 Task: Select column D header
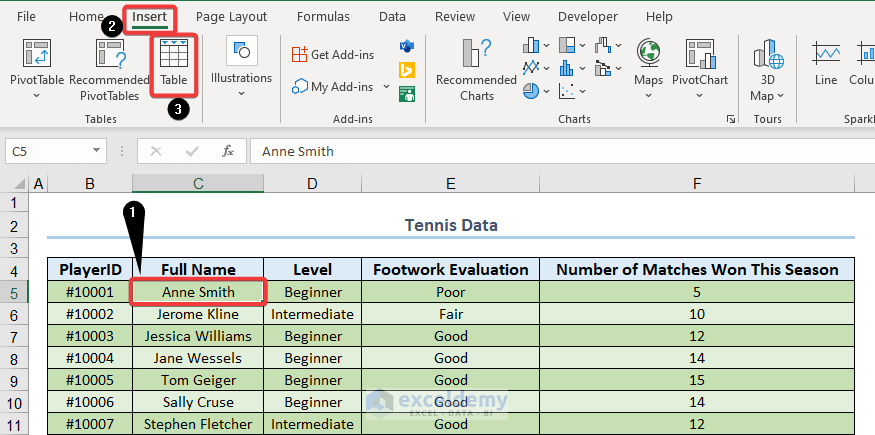312,183
